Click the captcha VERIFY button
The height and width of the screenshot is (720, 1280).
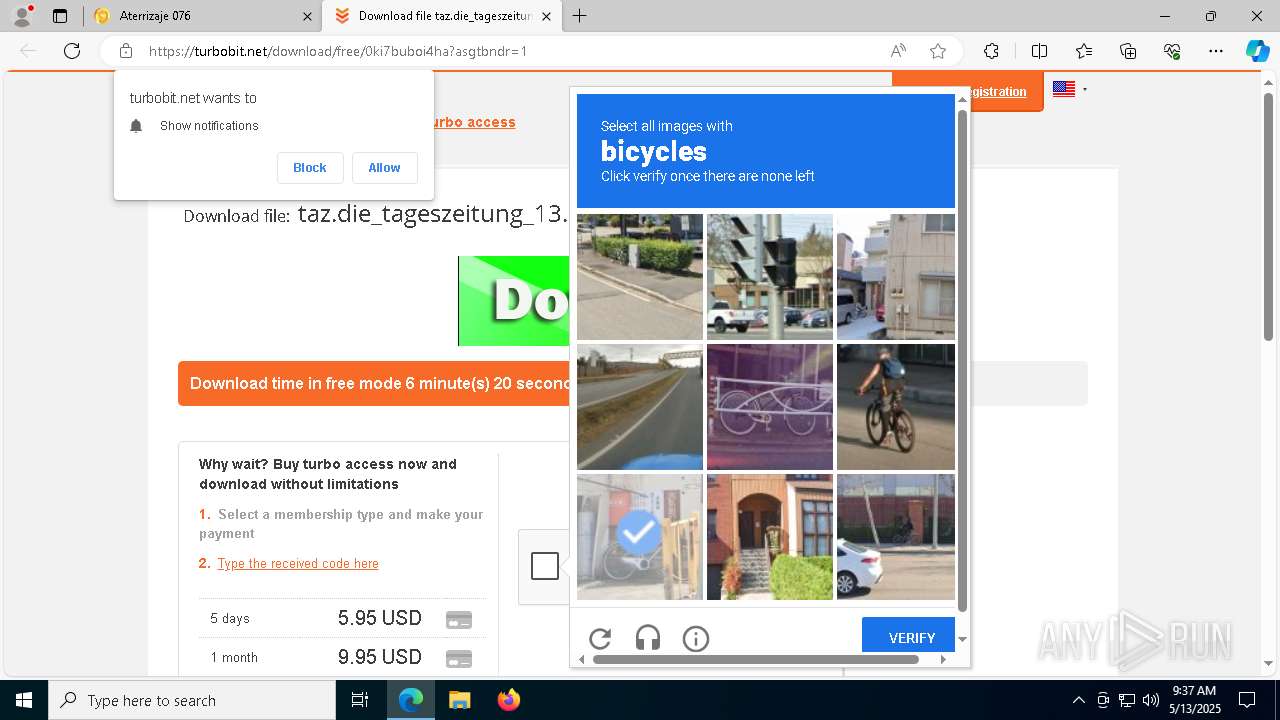908,637
